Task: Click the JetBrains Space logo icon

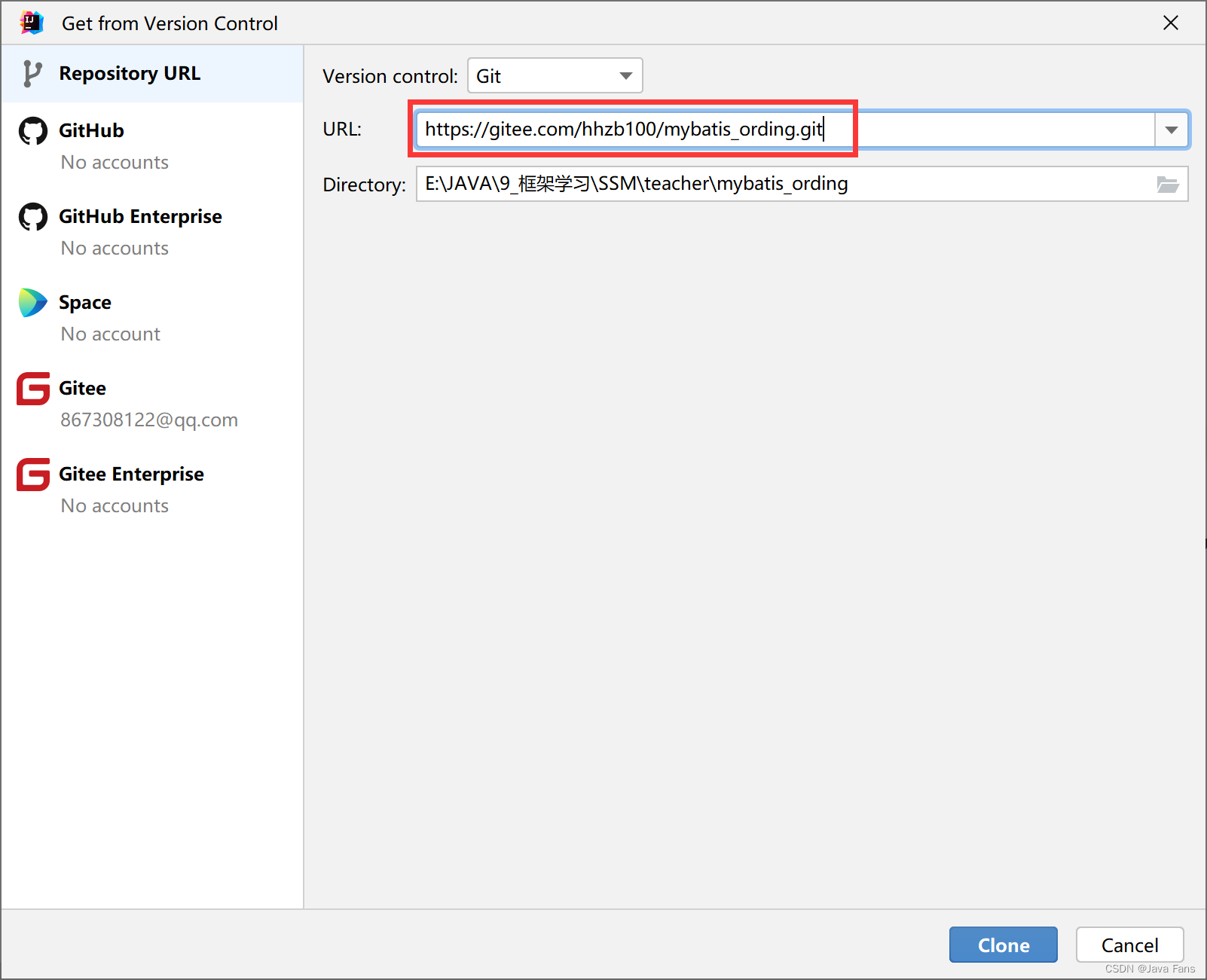Action: point(33,303)
